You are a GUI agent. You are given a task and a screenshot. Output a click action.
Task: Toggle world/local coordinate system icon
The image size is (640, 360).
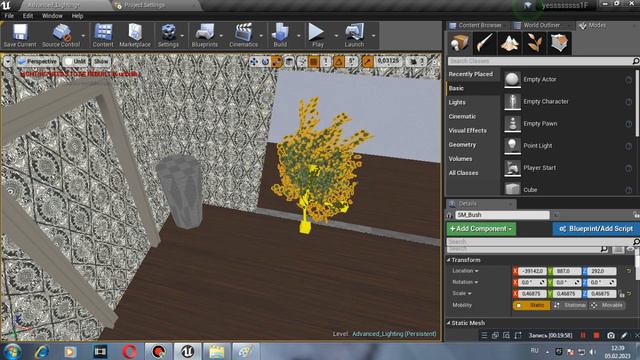click(x=289, y=62)
